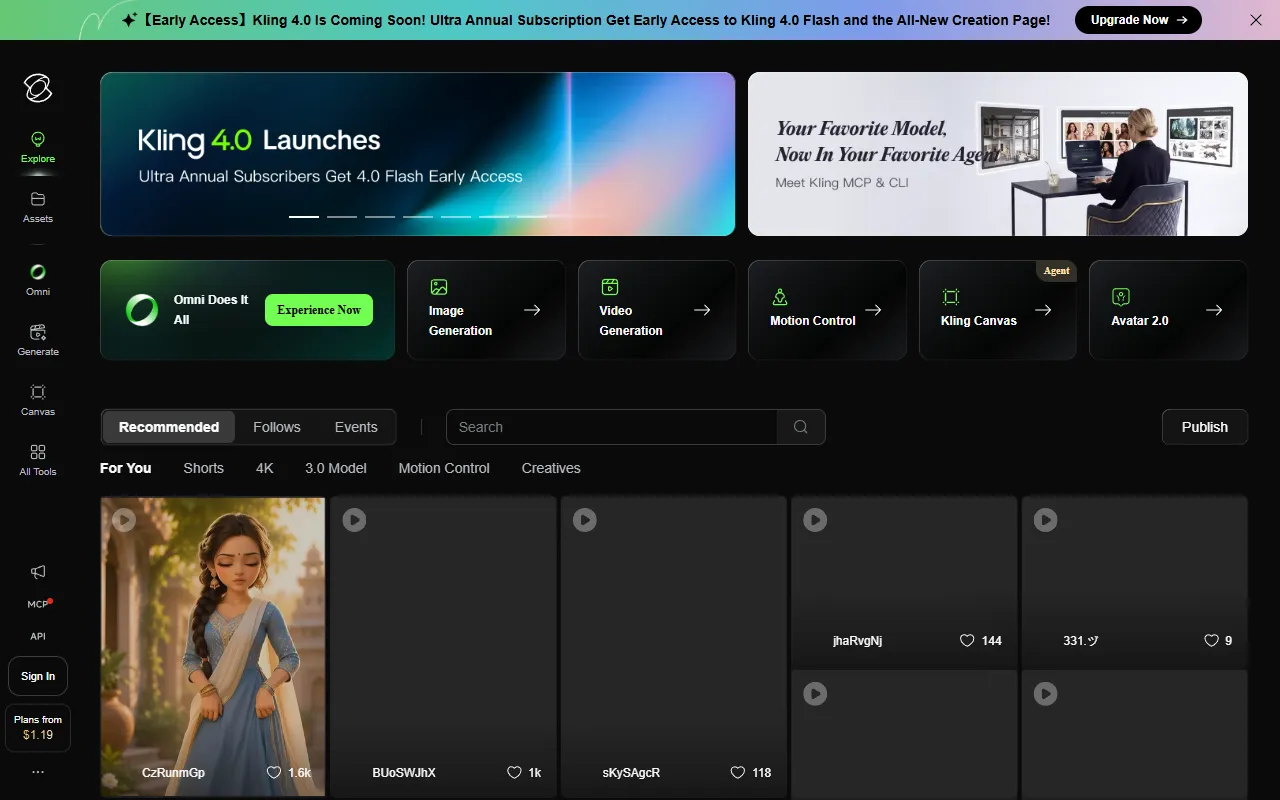The height and width of the screenshot is (800, 1280).
Task: Open Canvas in the sidebar
Action: pyautogui.click(x=38, y=400)
